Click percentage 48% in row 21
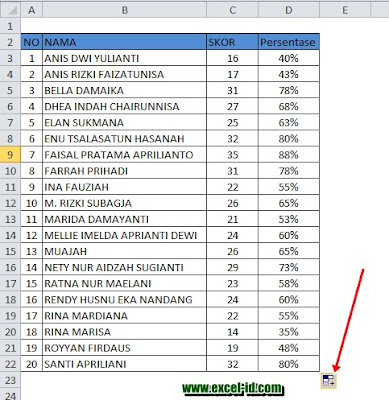The width and height of the screenshot is (389, 400). (289, 348)
